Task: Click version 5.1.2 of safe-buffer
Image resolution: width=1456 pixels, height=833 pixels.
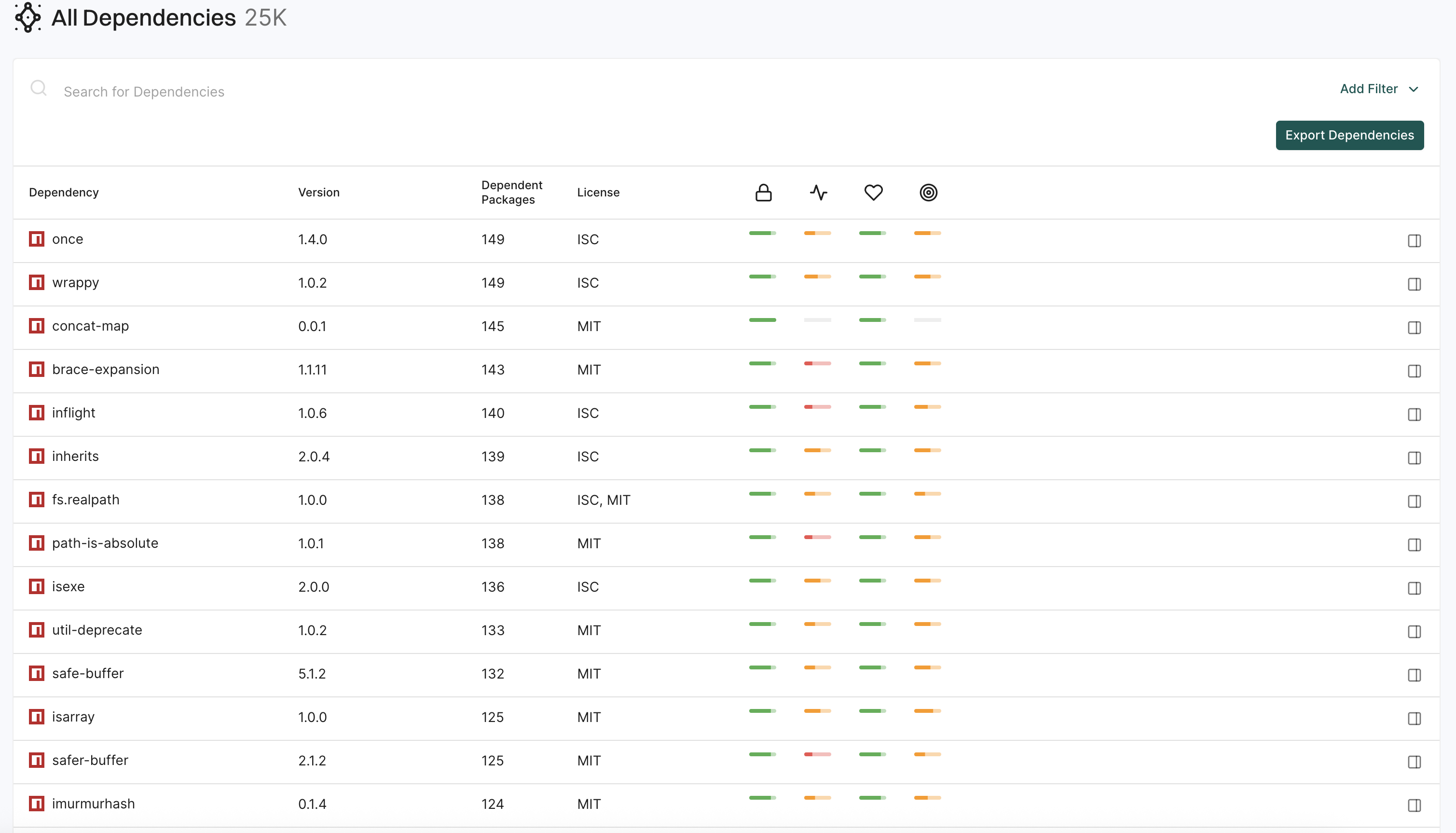Action: click(x=312, y=673)
